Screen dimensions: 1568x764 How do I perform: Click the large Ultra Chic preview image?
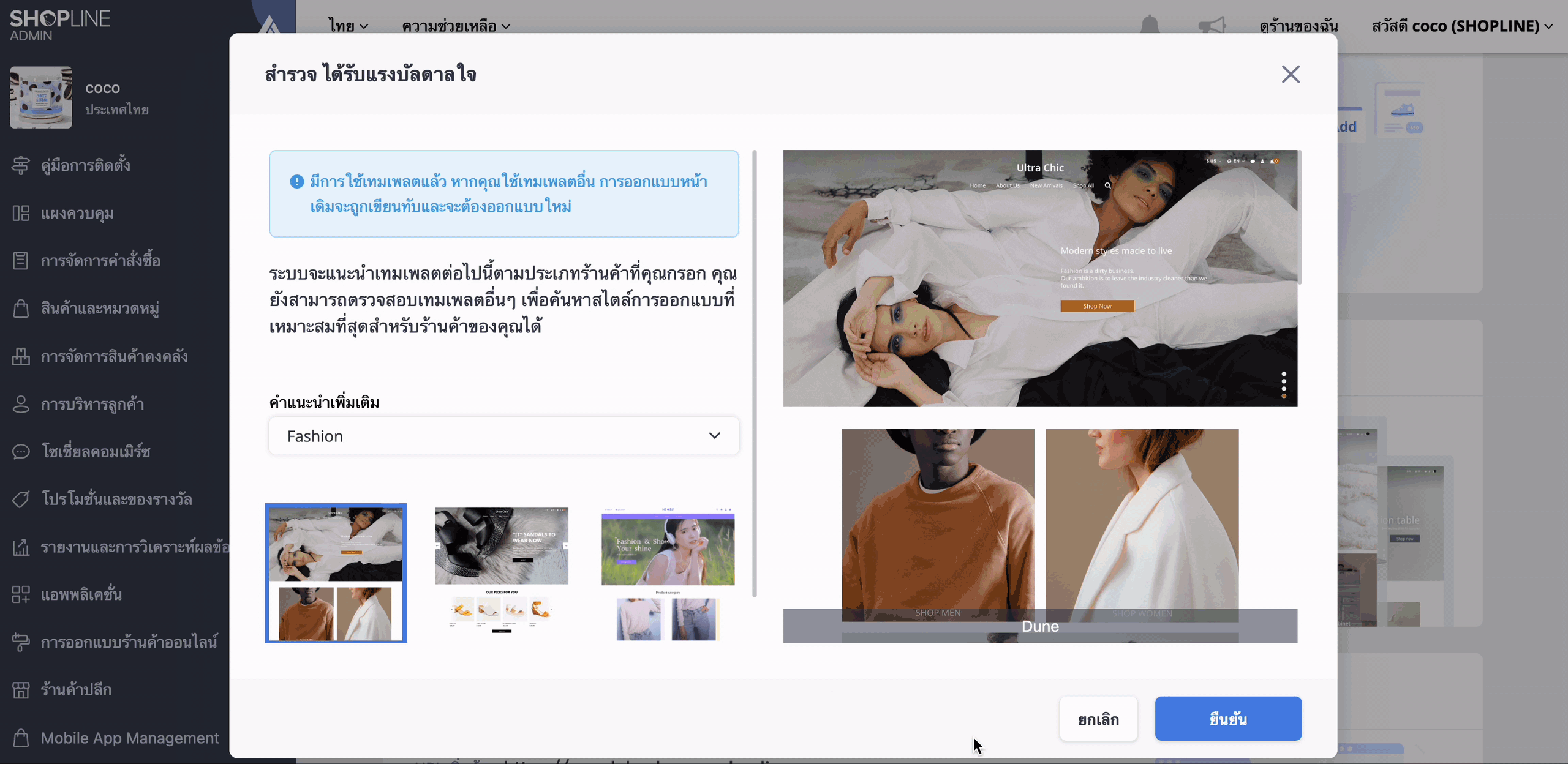tap(1040, 279)
